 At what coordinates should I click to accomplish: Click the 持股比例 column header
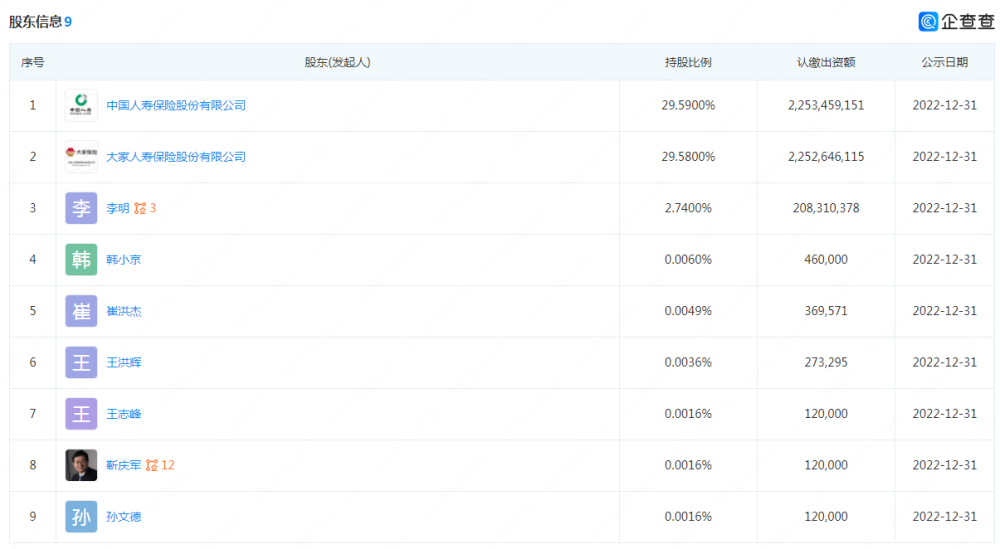[x=688, y=62]
